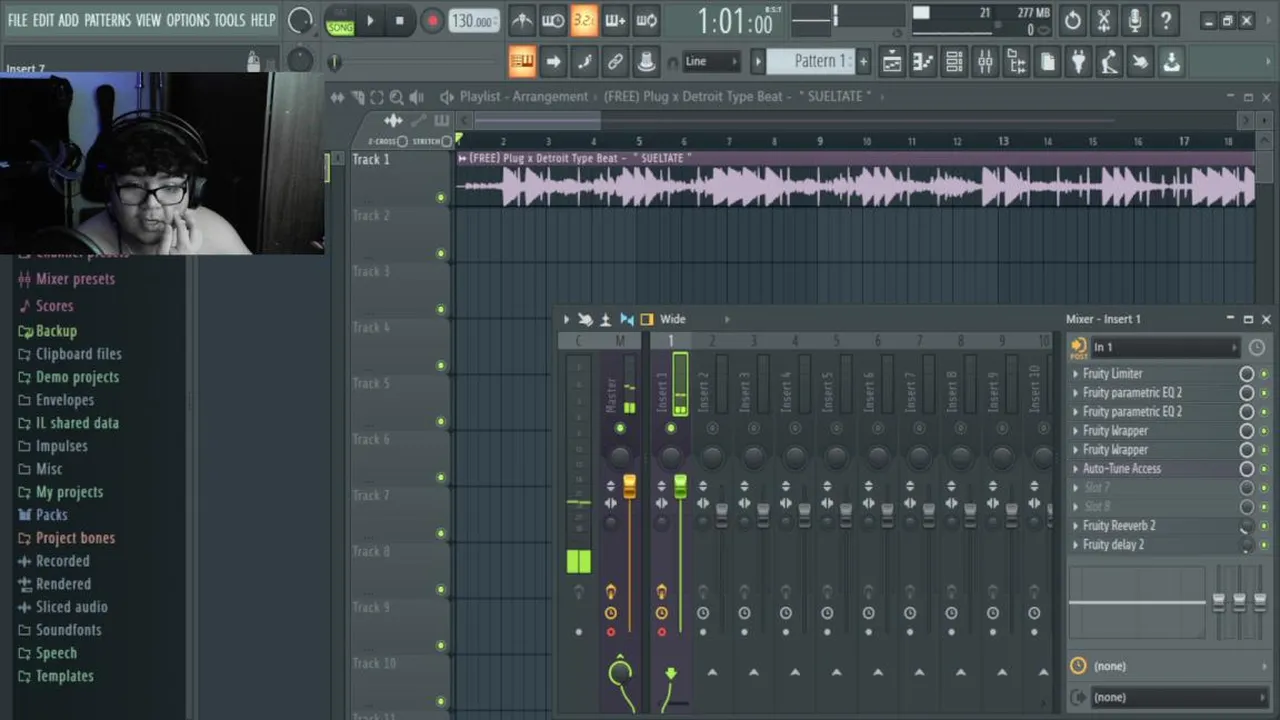The image size is (1280, 720).
Task: Open the Playlist view from the toolbar
Action: [892, 62]
